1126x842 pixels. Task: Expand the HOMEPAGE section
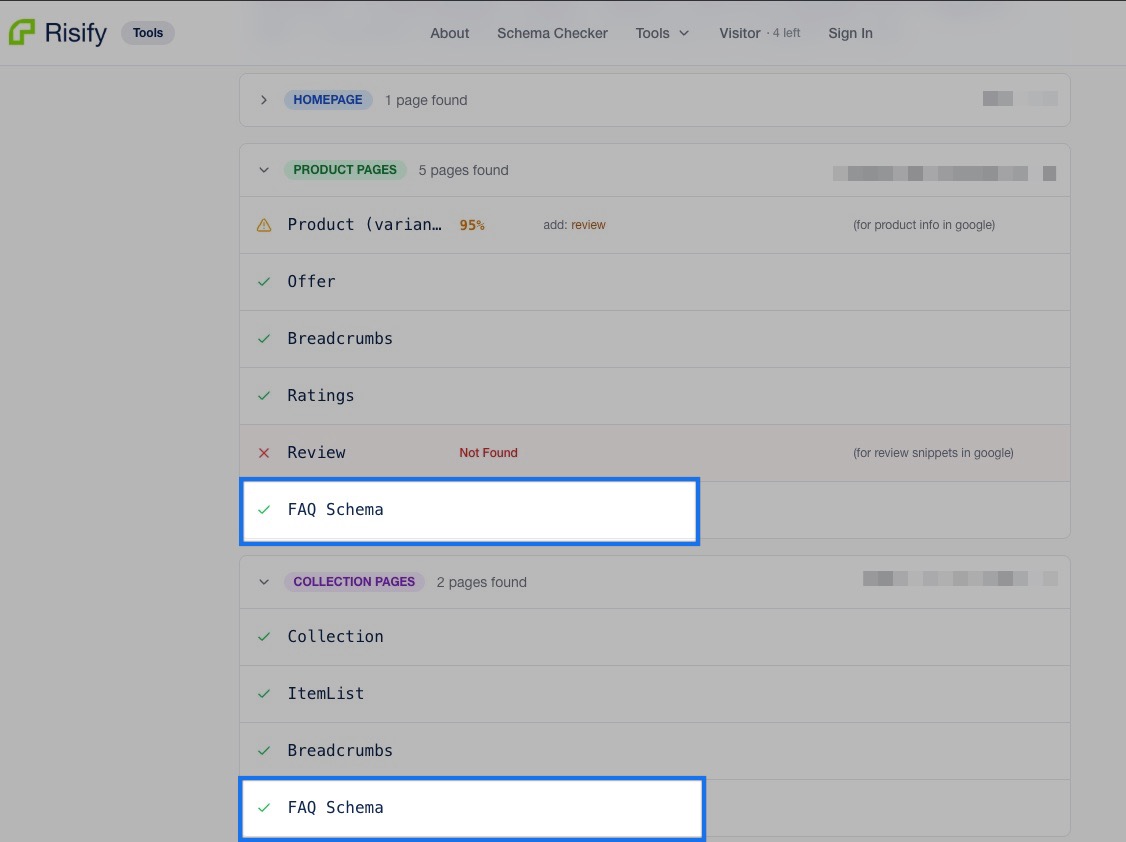point(263,100)
